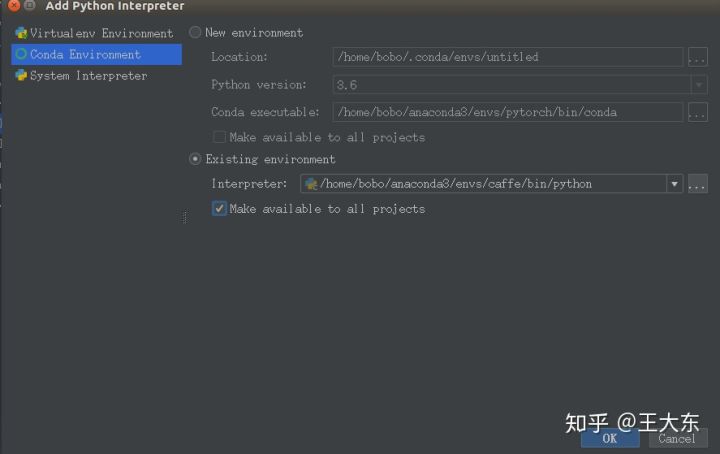Select the New environment radio button
This screenshot has height=454, width=720.
[x=195, y=32]
